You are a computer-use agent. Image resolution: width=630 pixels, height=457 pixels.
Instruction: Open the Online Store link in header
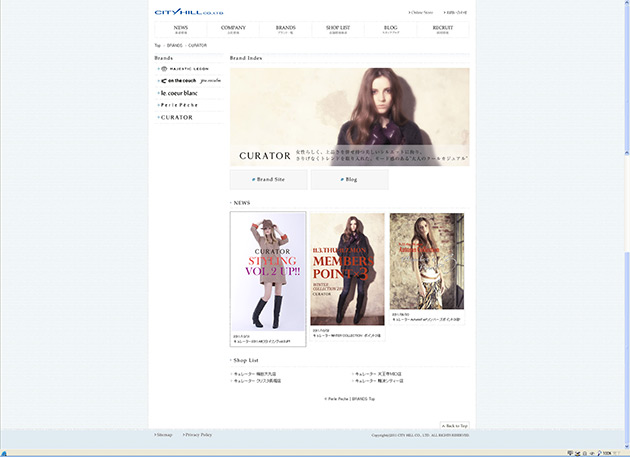421,13
